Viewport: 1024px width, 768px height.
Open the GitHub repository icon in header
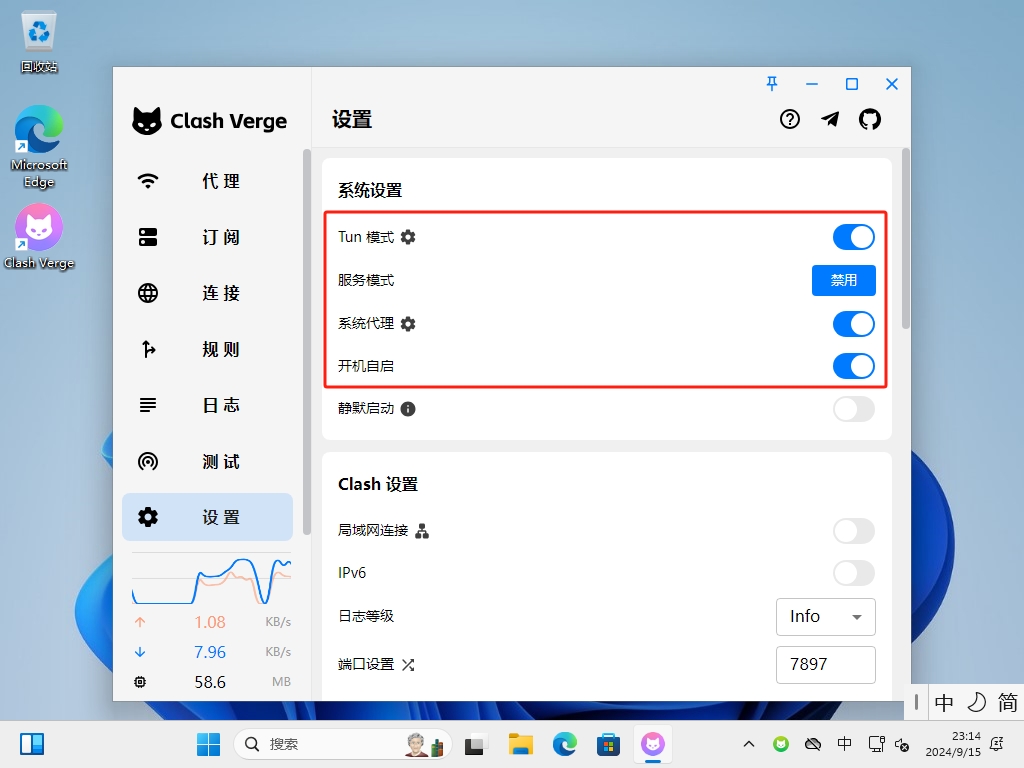870,119
